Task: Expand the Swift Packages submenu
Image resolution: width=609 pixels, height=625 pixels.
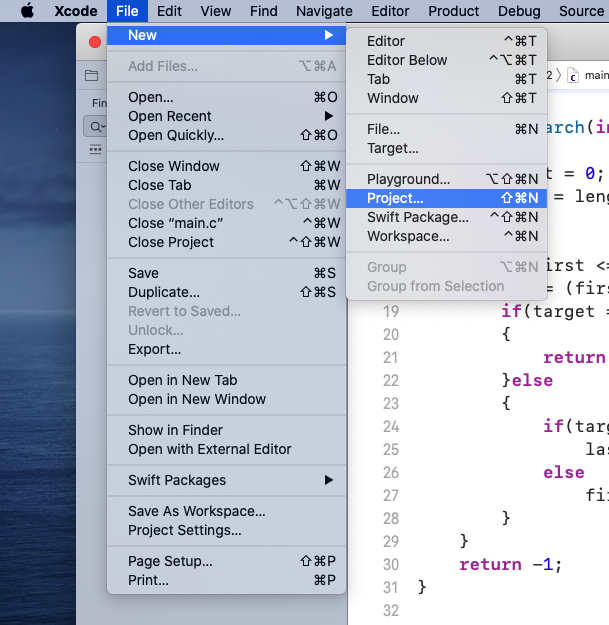Action: pos(226,480)
